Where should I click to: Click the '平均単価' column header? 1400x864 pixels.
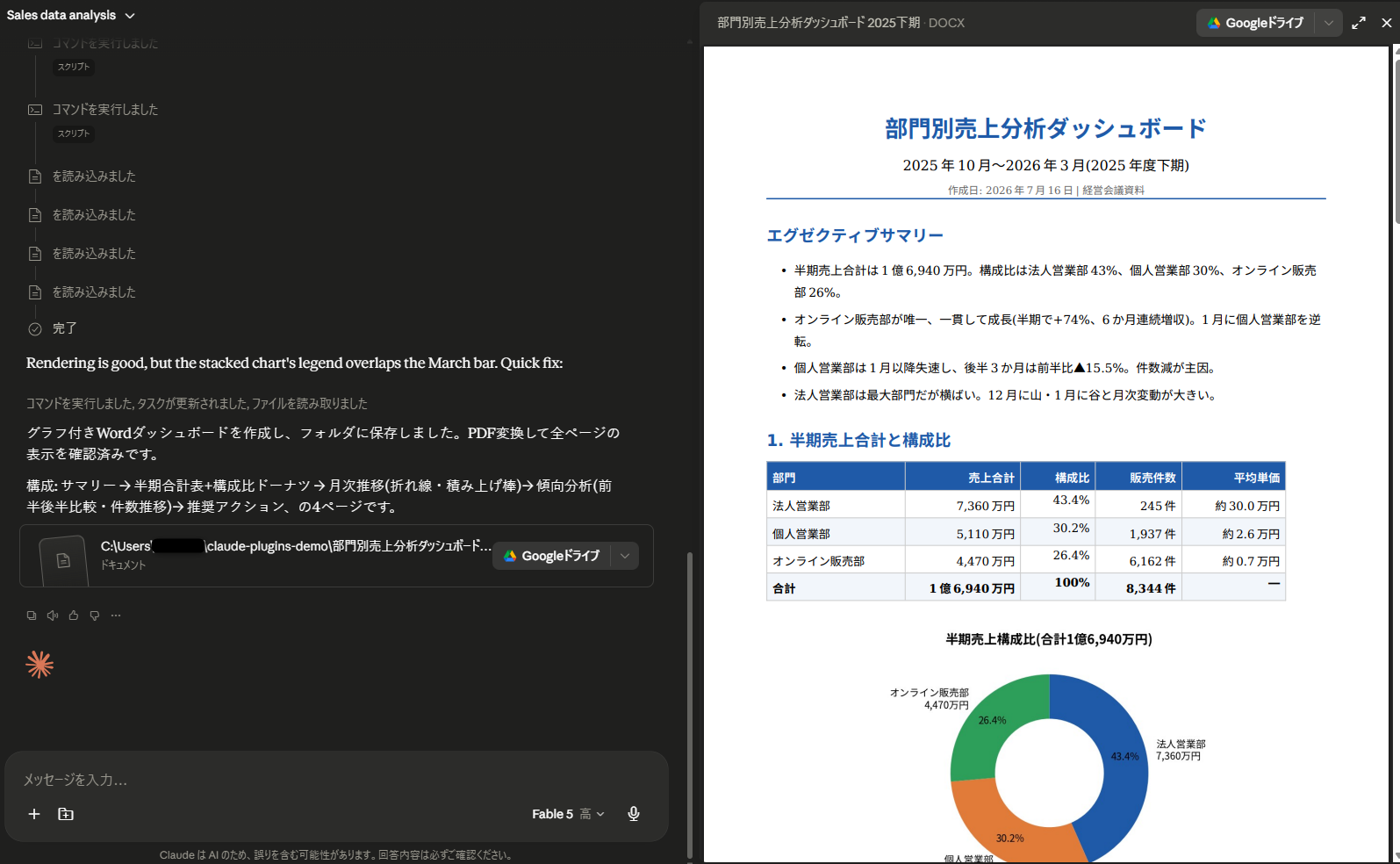(x=1257, y=478)
